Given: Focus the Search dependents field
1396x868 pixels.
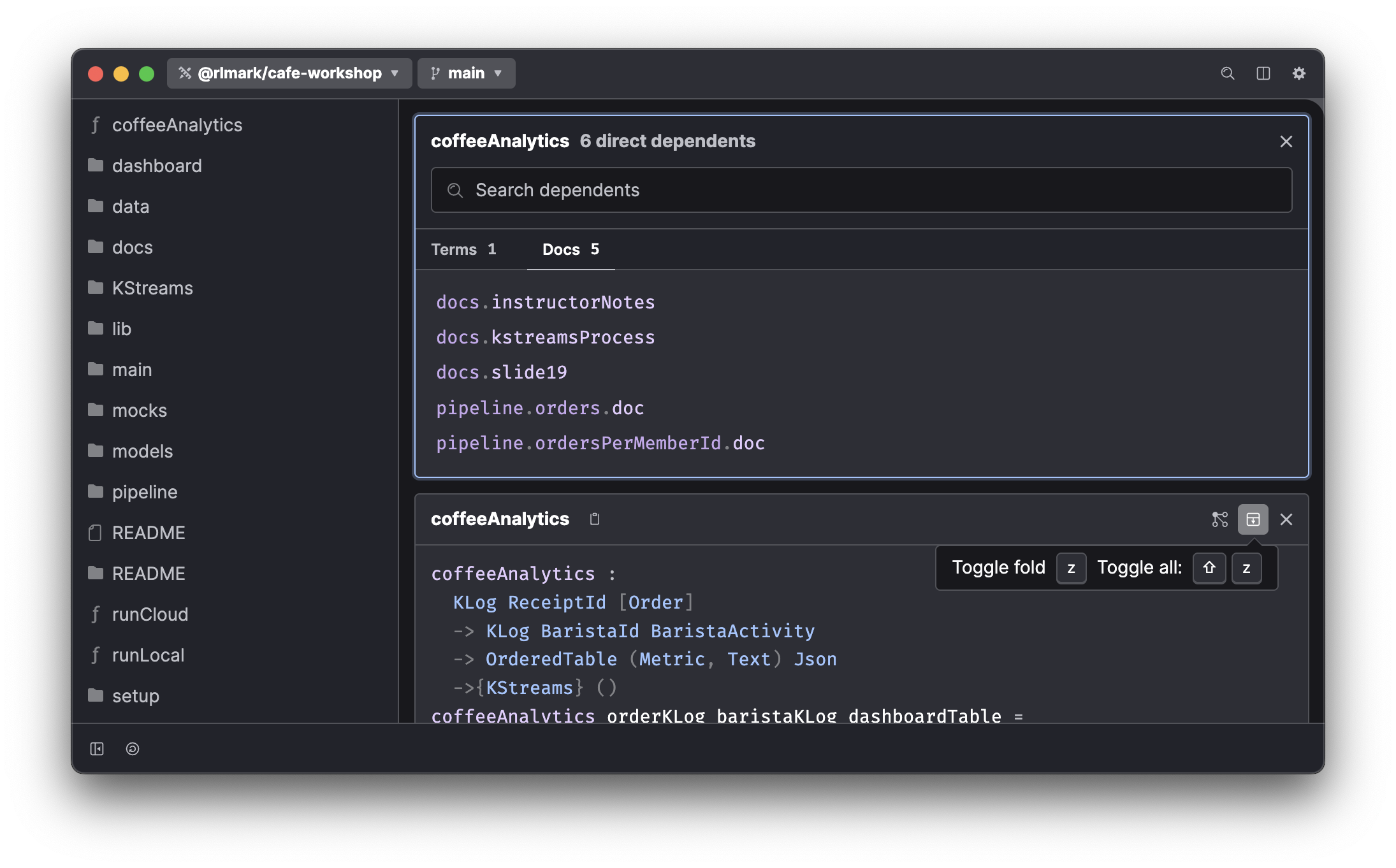Looking at the screenshot, I should coord(861,190).
